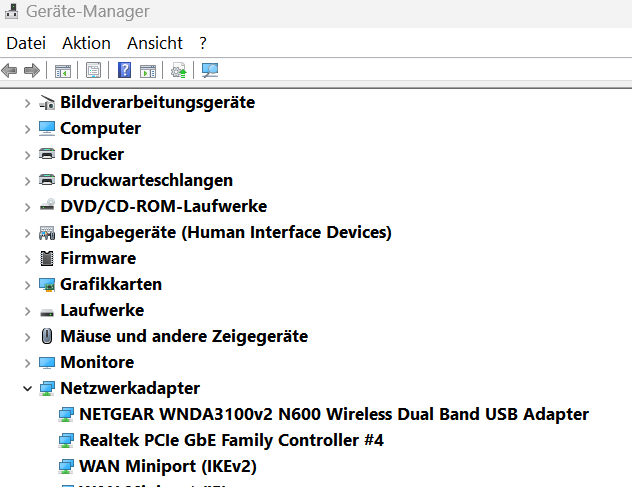The image size is (632, 487).
Task: Click the Back arrow toolbar icon
Action: point(10,71)
